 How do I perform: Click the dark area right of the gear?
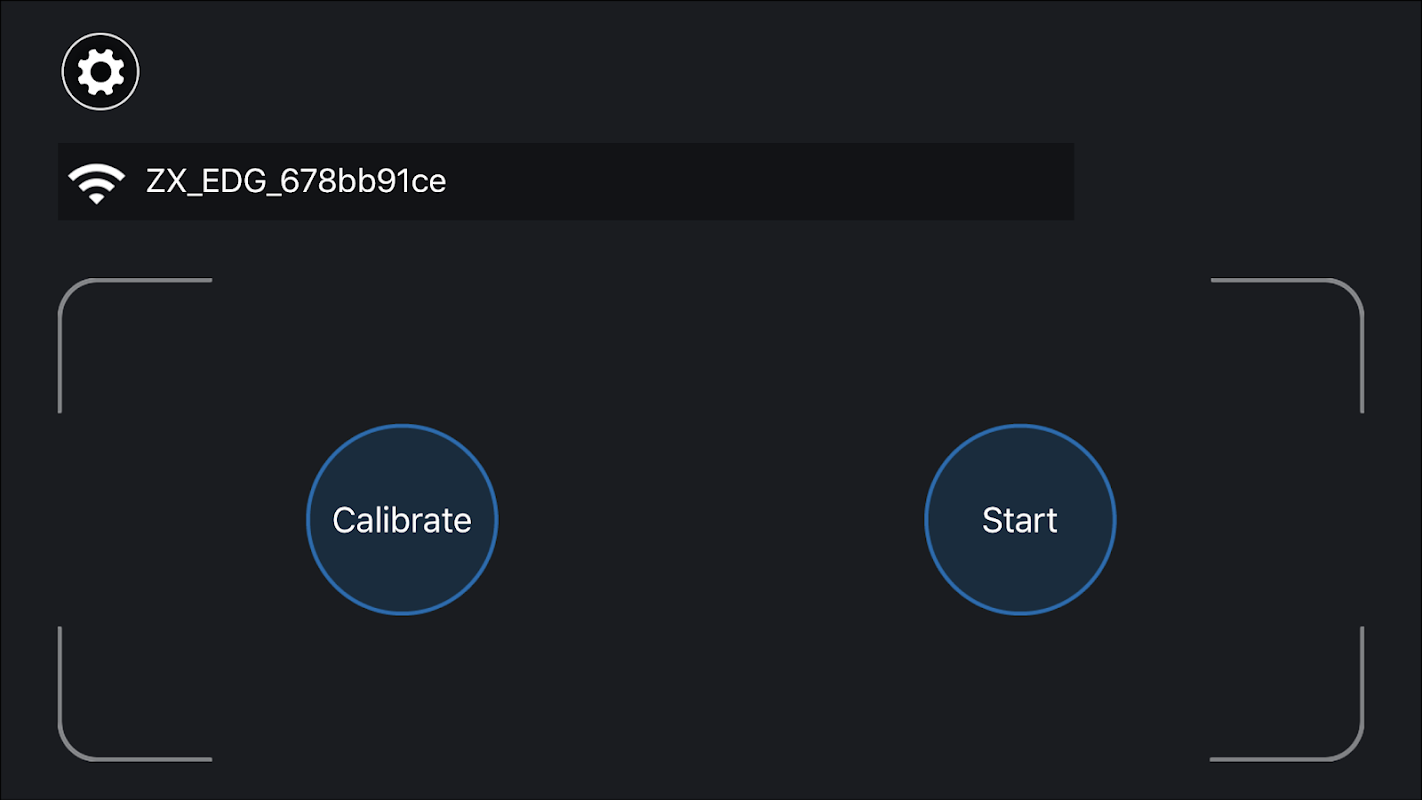[400, 72]
